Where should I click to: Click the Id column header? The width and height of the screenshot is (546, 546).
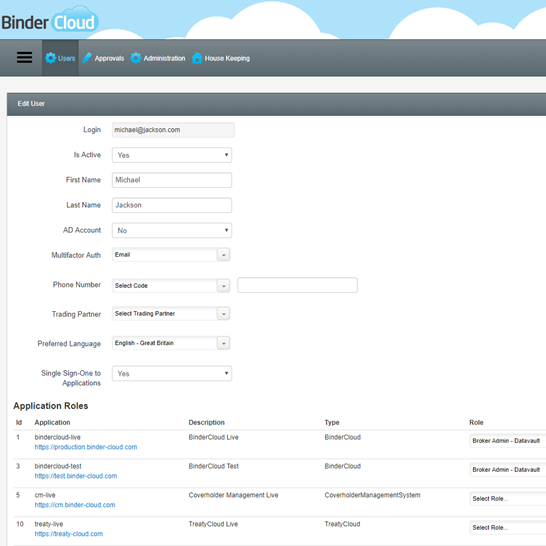[x=19, y=422]
